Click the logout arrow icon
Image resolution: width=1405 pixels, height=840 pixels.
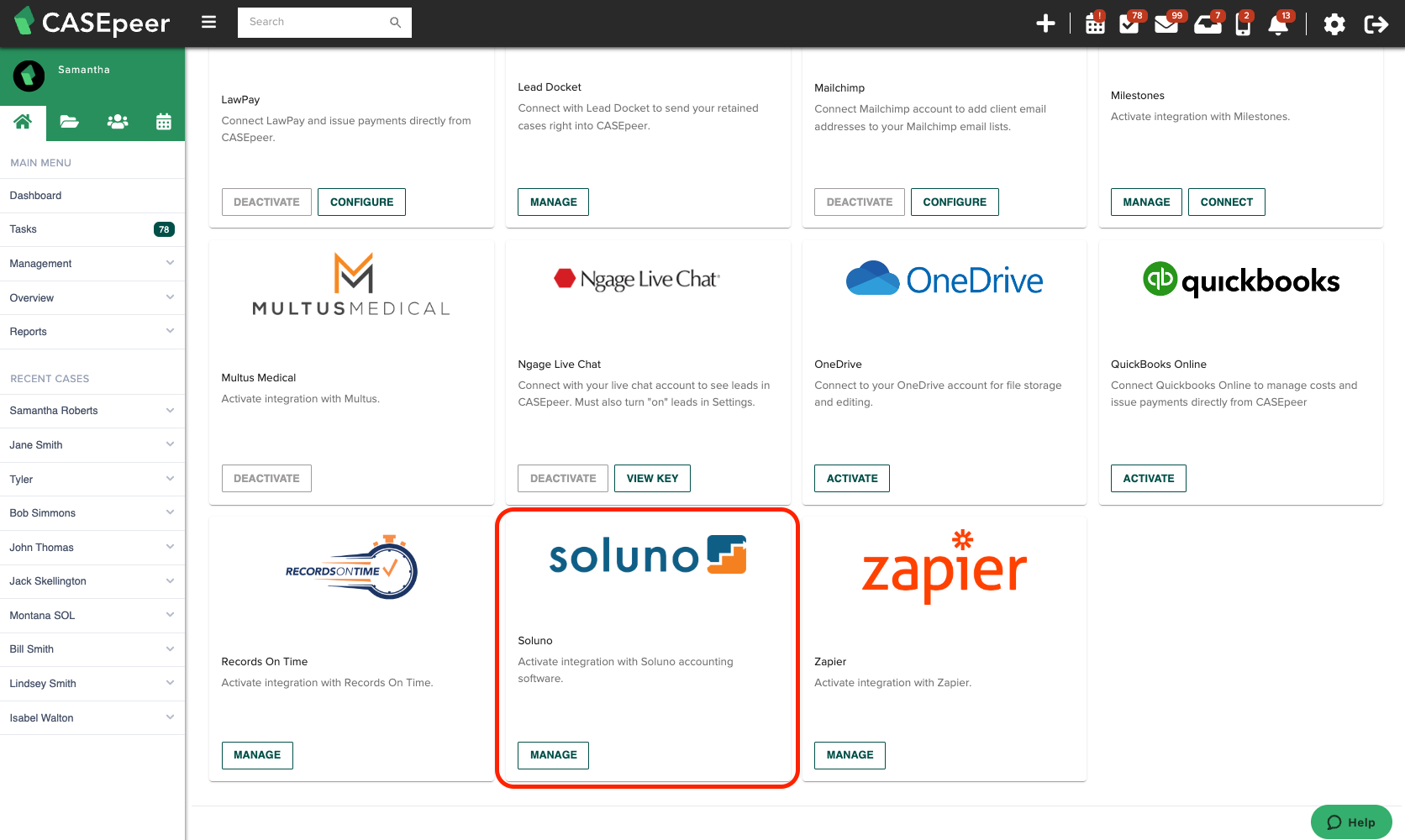(1376, 24)
